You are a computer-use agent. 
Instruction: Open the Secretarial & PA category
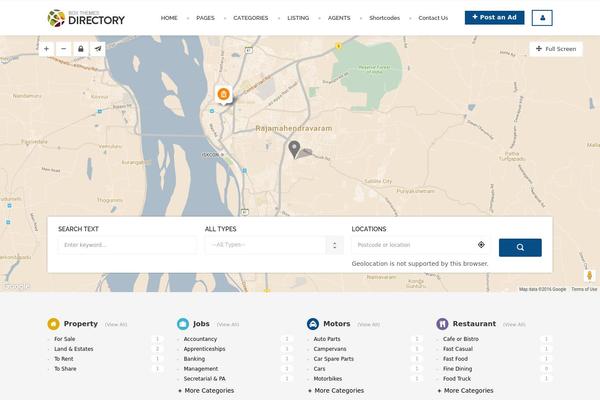[x=204, y=379]
